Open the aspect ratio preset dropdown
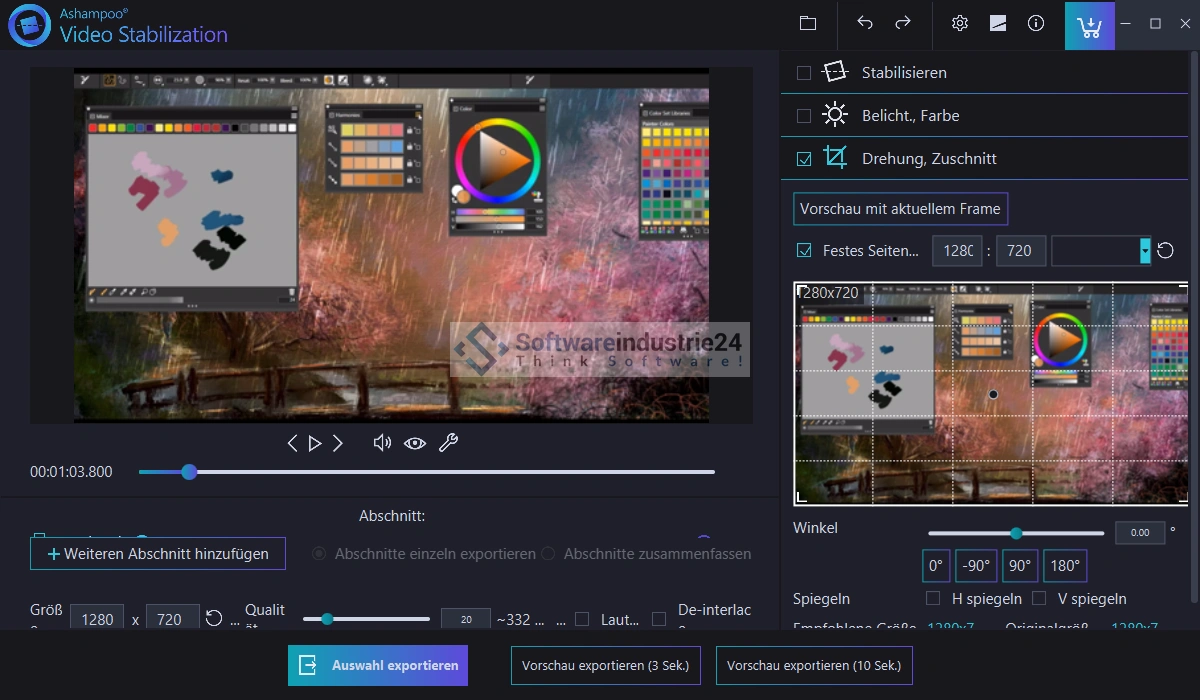This screenshot has height=700, width=1200. point(1145,251)
